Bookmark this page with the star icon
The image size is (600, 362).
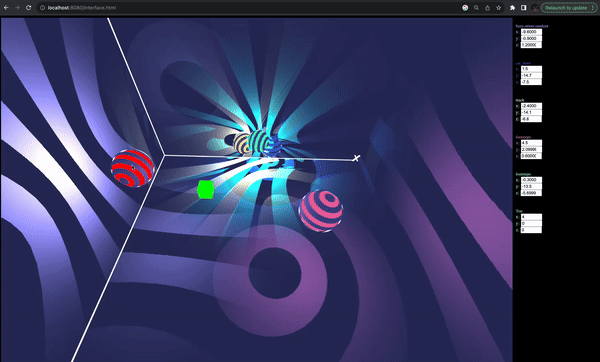tap(499, 8)
